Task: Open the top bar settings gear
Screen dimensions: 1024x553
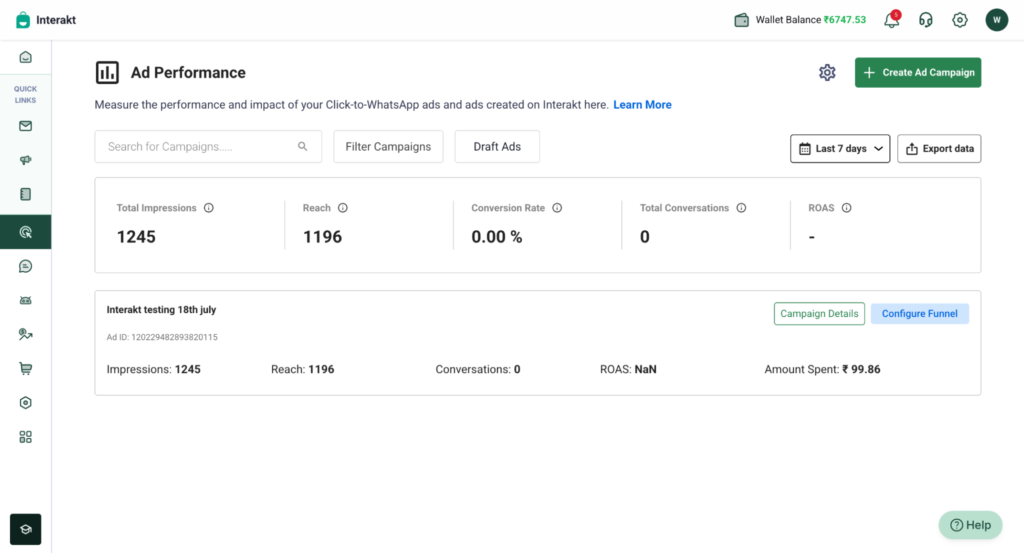Action: (x=959, y=20)
